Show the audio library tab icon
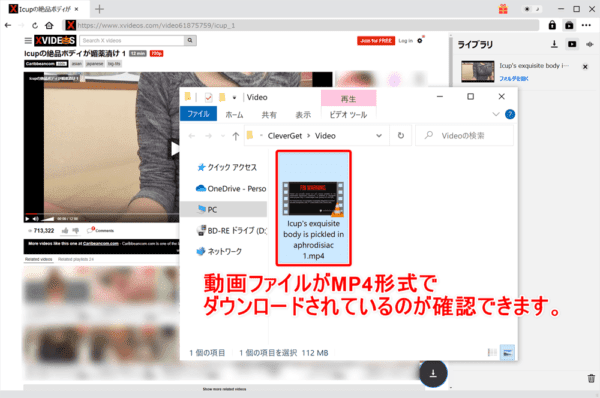The height and width of the screenshot is (398, 600). (x=590, y=44)
